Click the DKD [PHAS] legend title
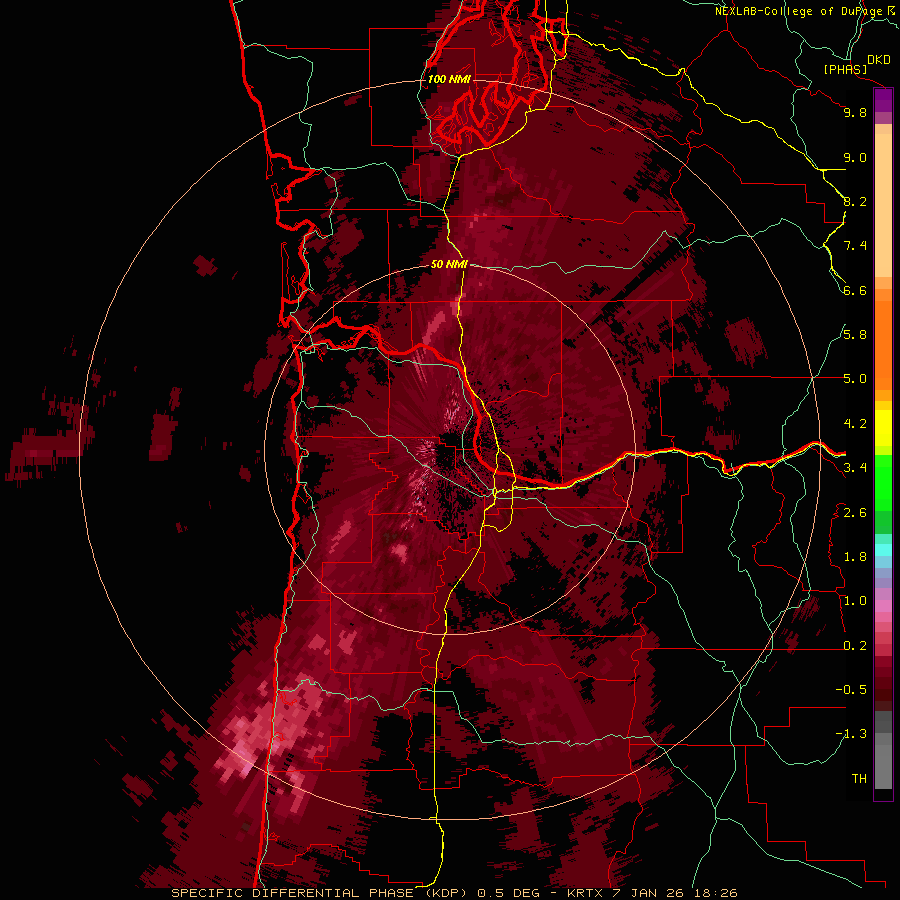 (858, 64)
